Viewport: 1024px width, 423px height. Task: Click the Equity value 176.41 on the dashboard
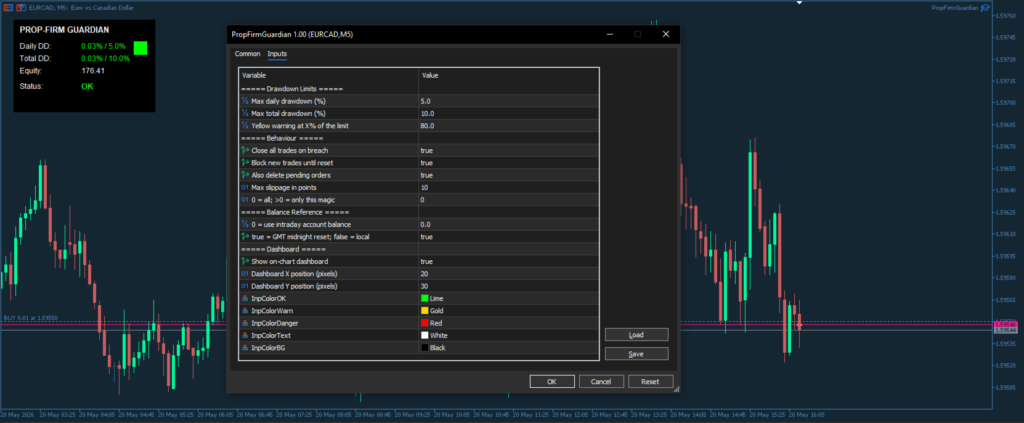tap(93, 70)
